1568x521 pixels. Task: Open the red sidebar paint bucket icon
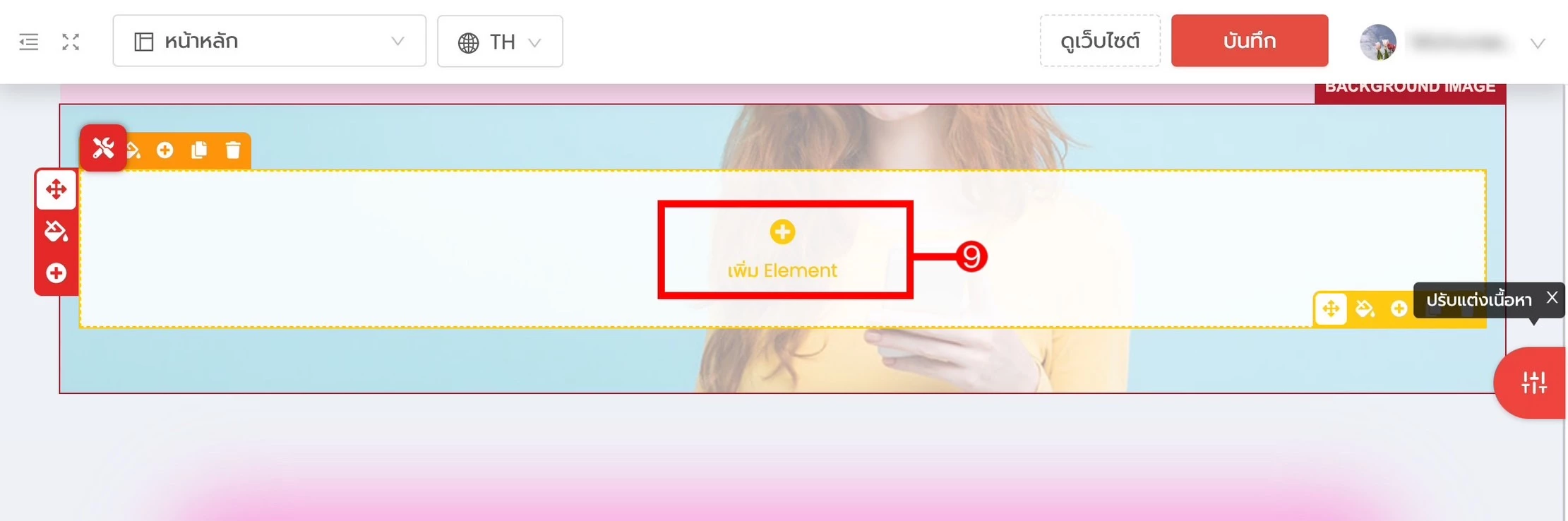pos(56,231)
